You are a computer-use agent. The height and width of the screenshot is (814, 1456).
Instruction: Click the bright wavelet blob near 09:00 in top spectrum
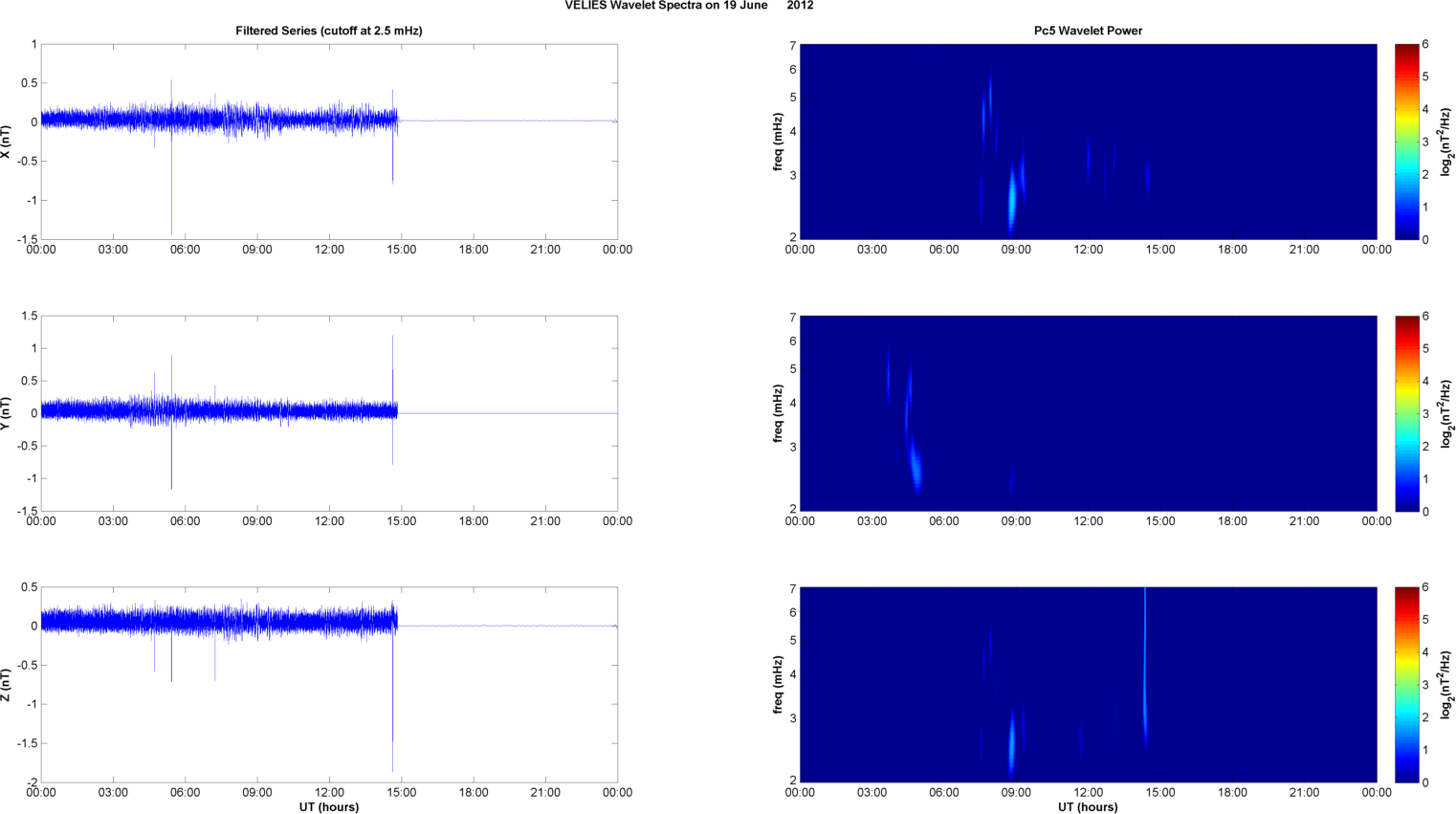pyautogui.click(x=1012, y=199)
